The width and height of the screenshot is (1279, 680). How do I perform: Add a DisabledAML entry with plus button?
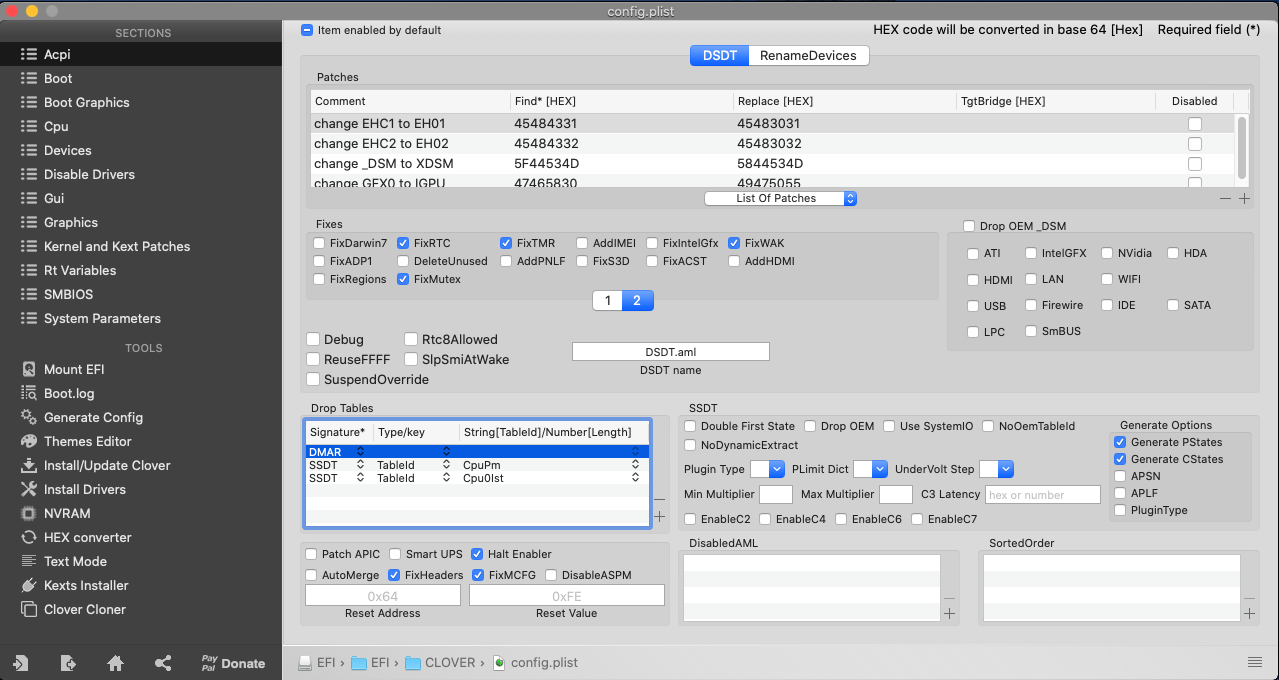[x=949, y=613]
